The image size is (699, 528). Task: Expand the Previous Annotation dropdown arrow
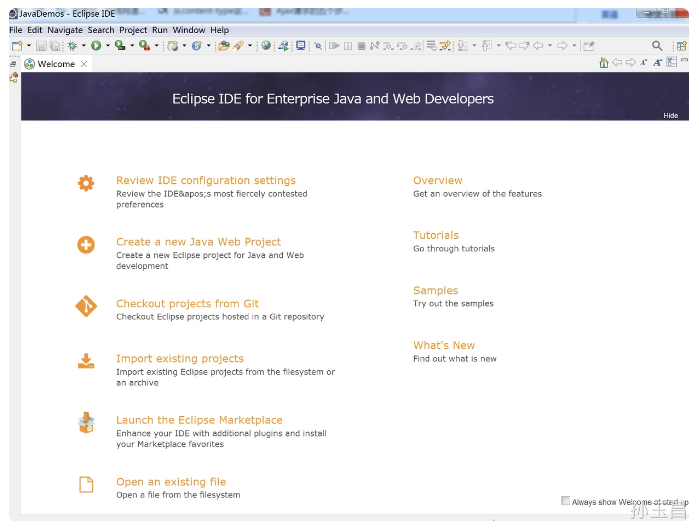click(499, 45)
